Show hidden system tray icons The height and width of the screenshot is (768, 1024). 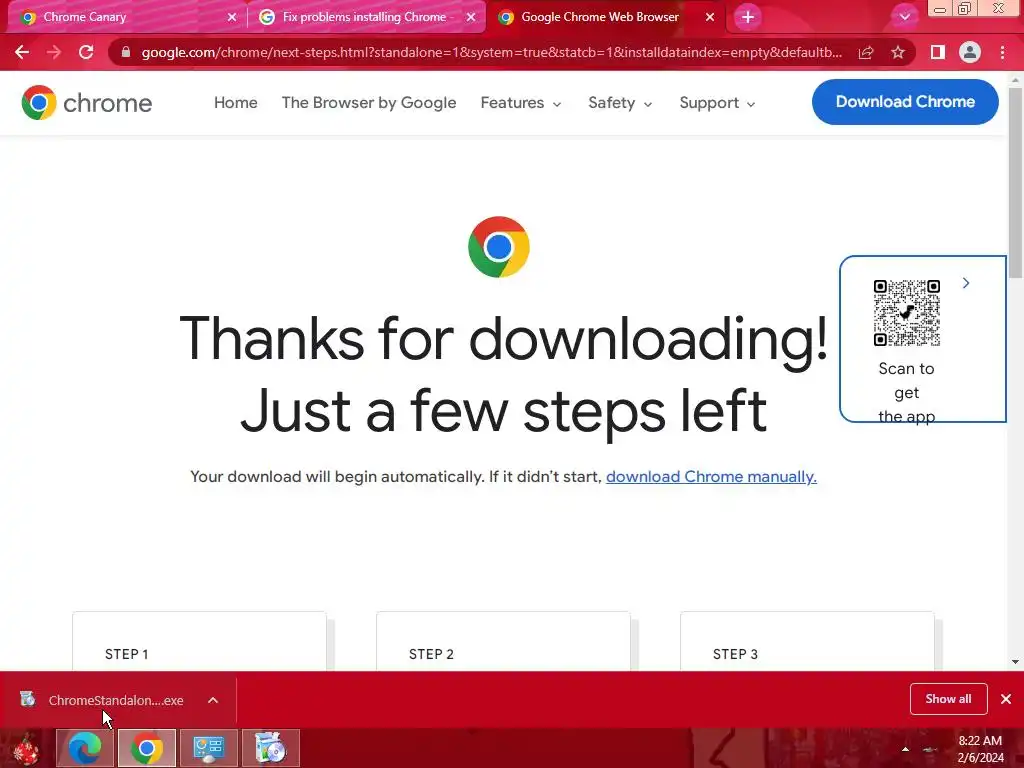pos(905,749)
